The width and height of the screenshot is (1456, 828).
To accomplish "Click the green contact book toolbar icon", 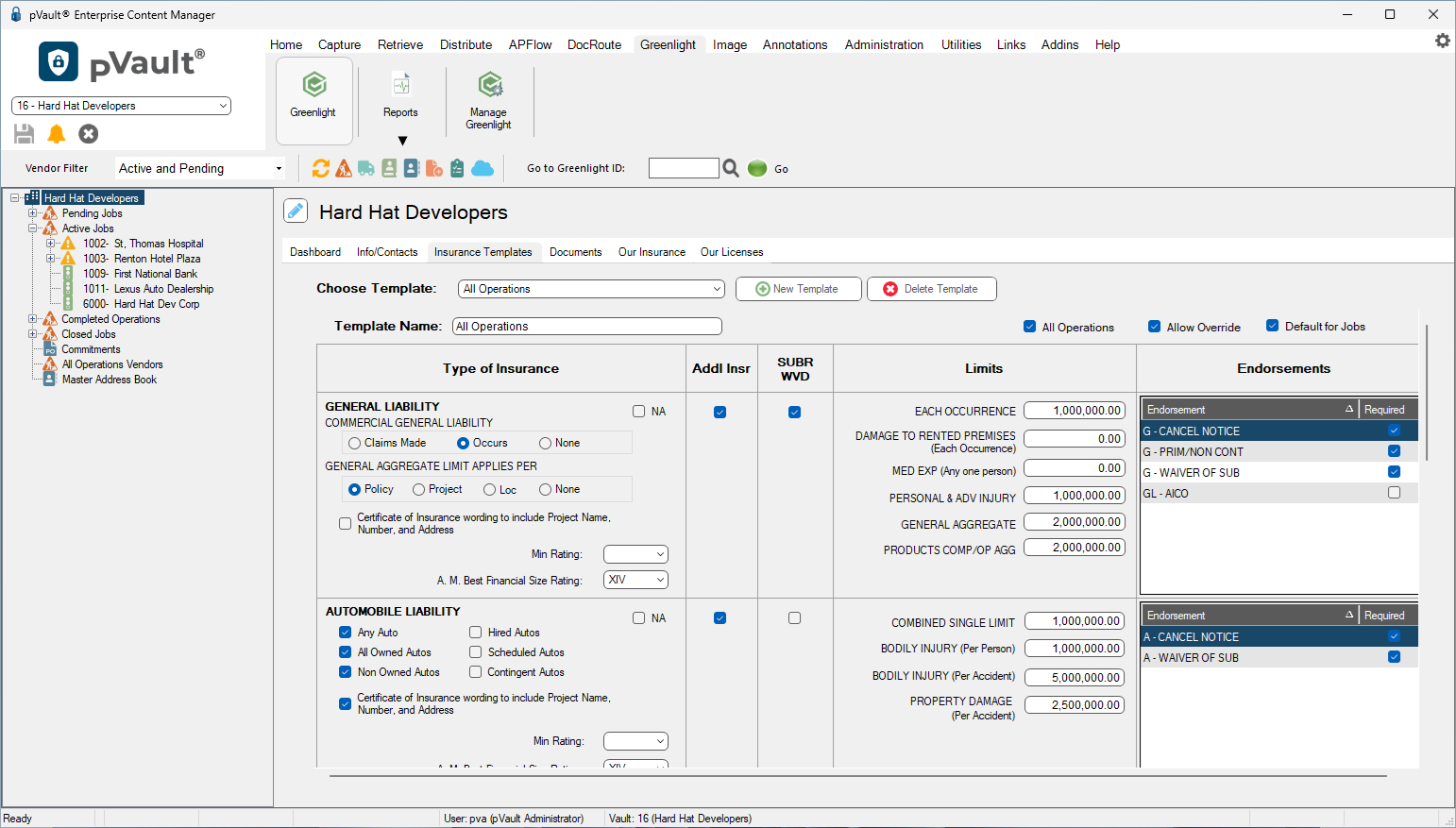I will point(389,168).
